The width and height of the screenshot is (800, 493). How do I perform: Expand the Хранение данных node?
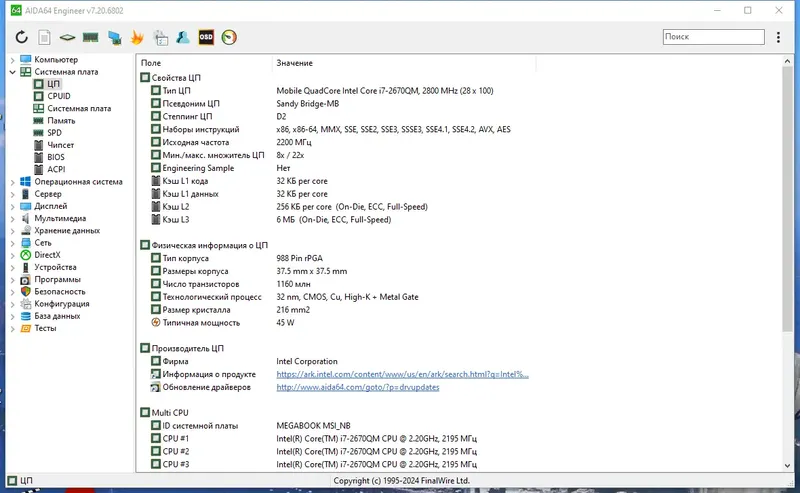click(x=12, y=231)
